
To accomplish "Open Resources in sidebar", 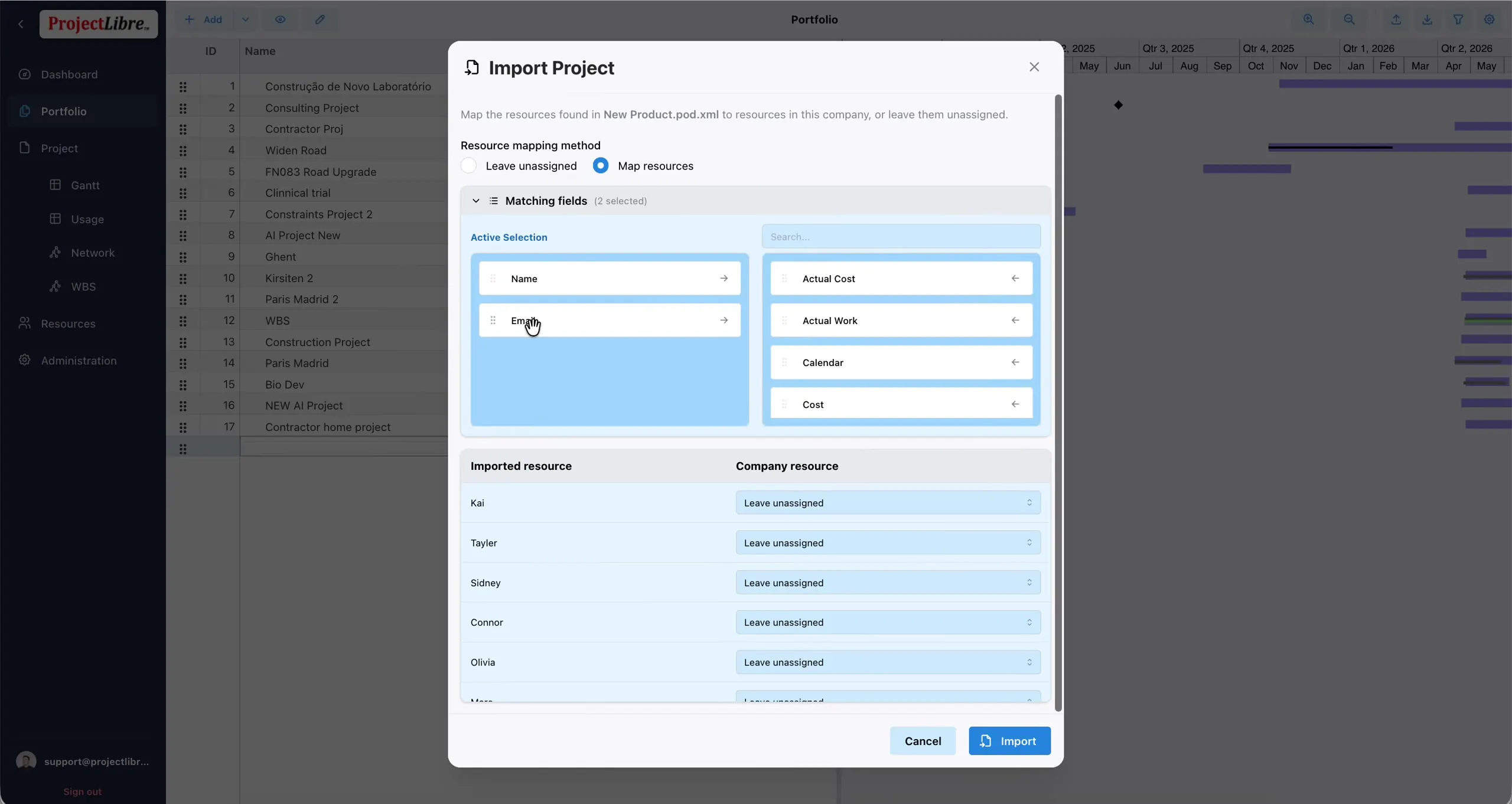I will pyautogui.click(x=68, y=323).
